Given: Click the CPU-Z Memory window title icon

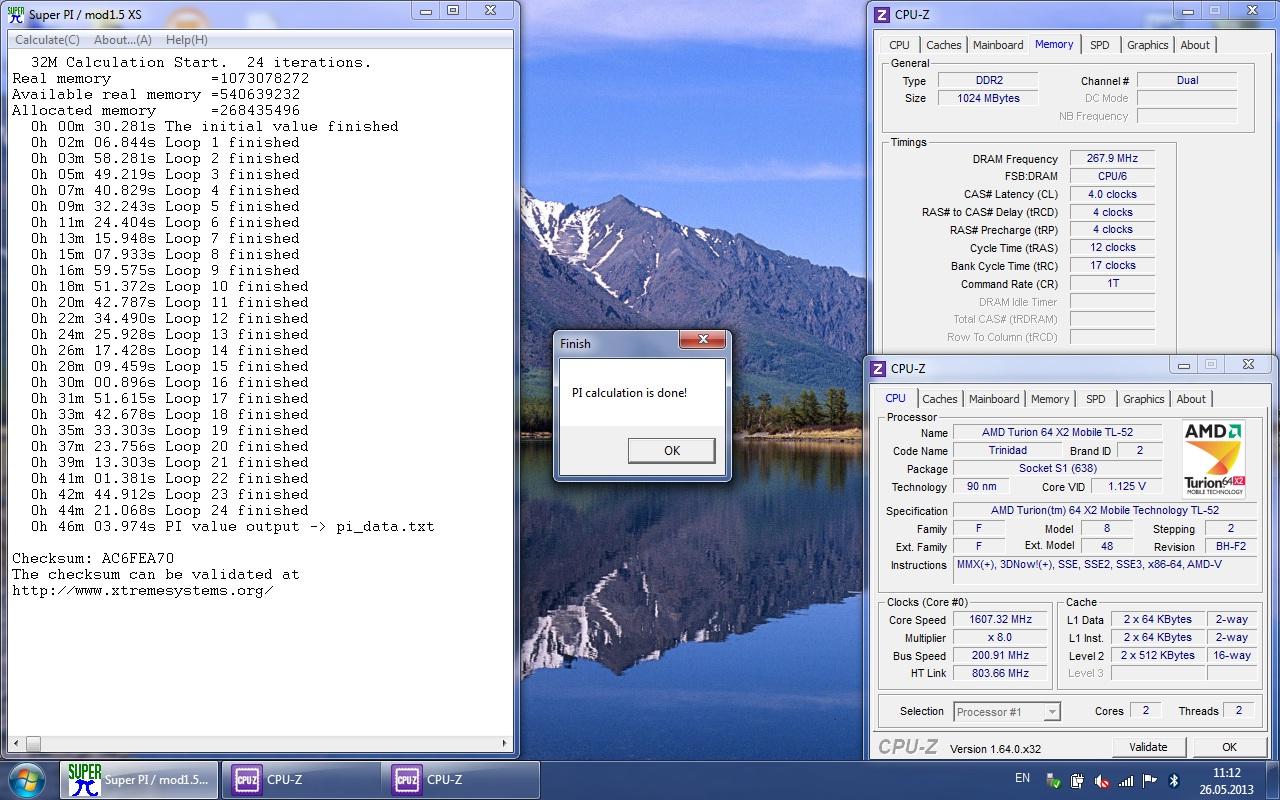Looking at the screenshot, I should click(x=880, y=15).
